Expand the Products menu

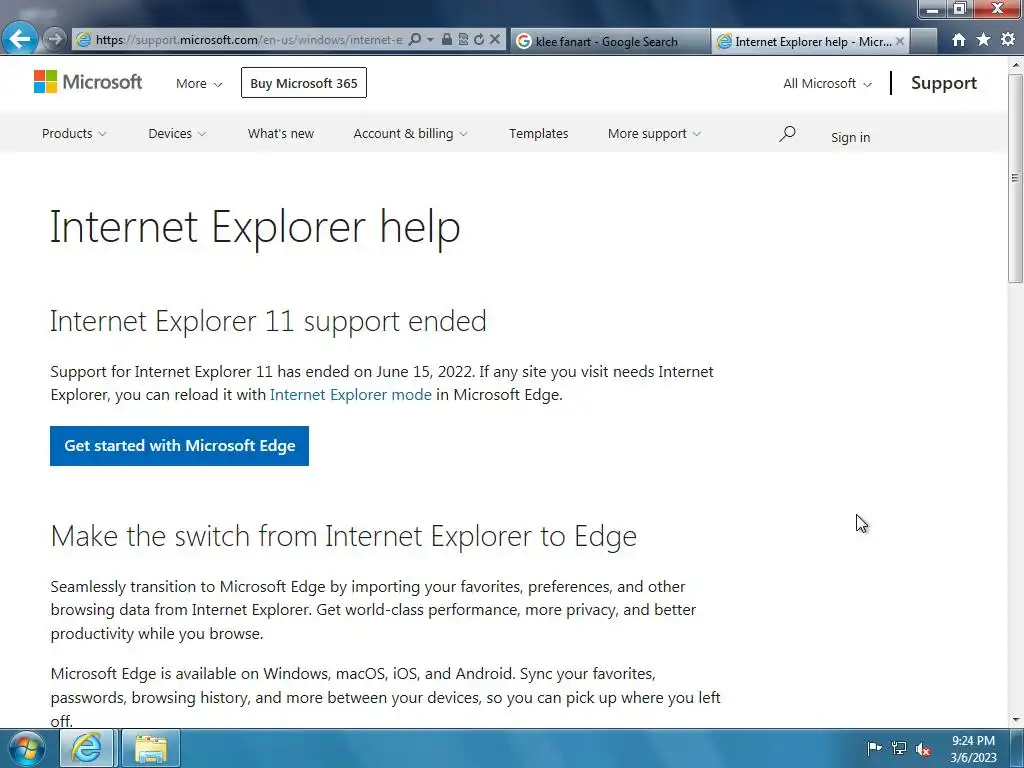[x=74, y=133]
